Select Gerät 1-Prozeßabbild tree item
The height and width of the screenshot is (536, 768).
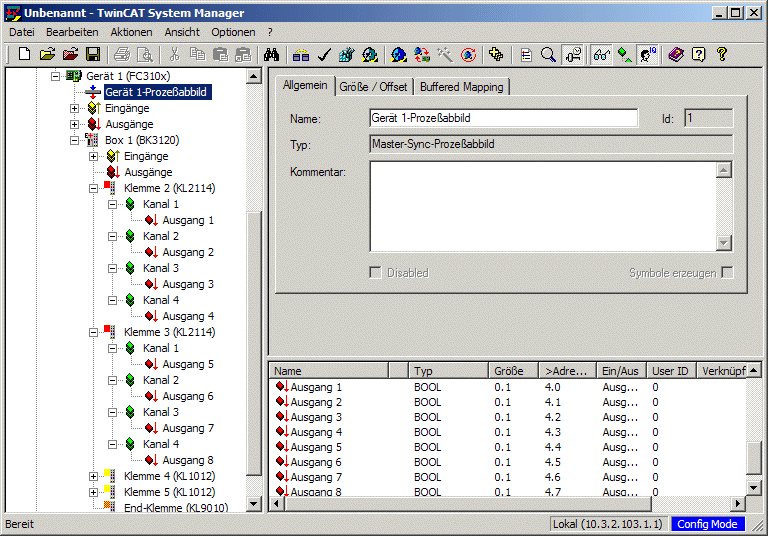point(158,92)
